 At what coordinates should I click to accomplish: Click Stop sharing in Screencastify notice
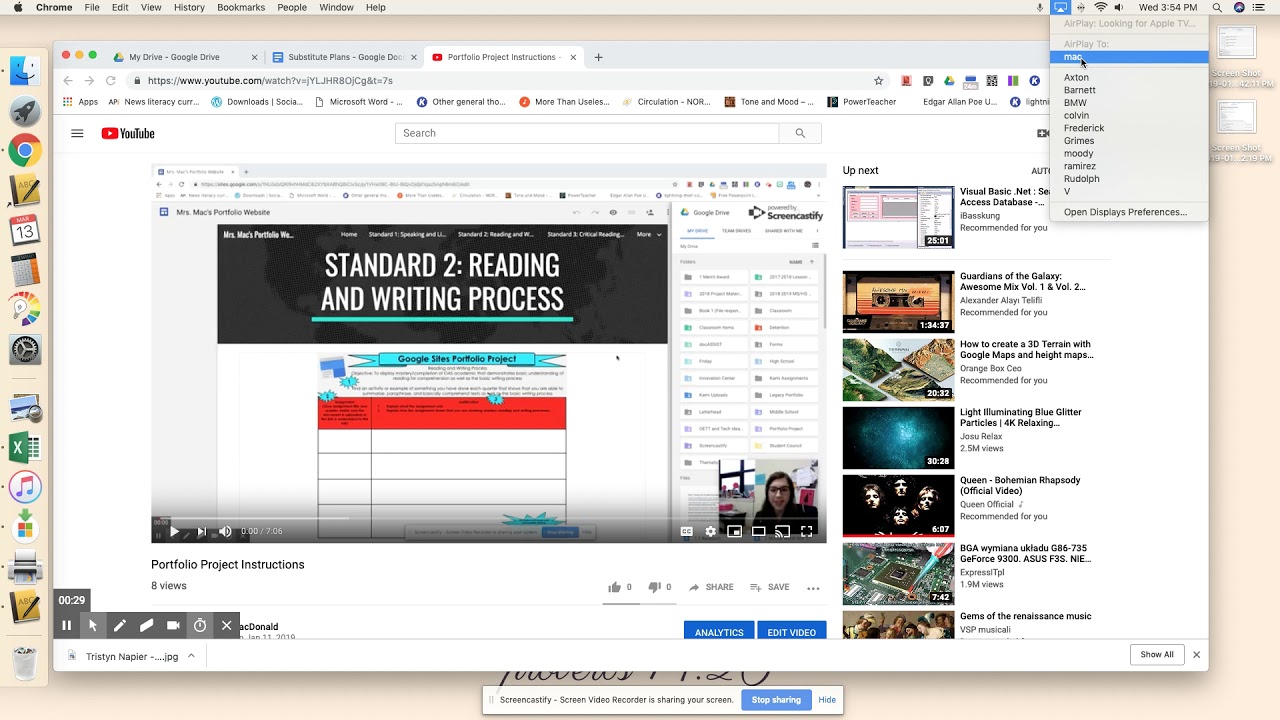(776, 700)
